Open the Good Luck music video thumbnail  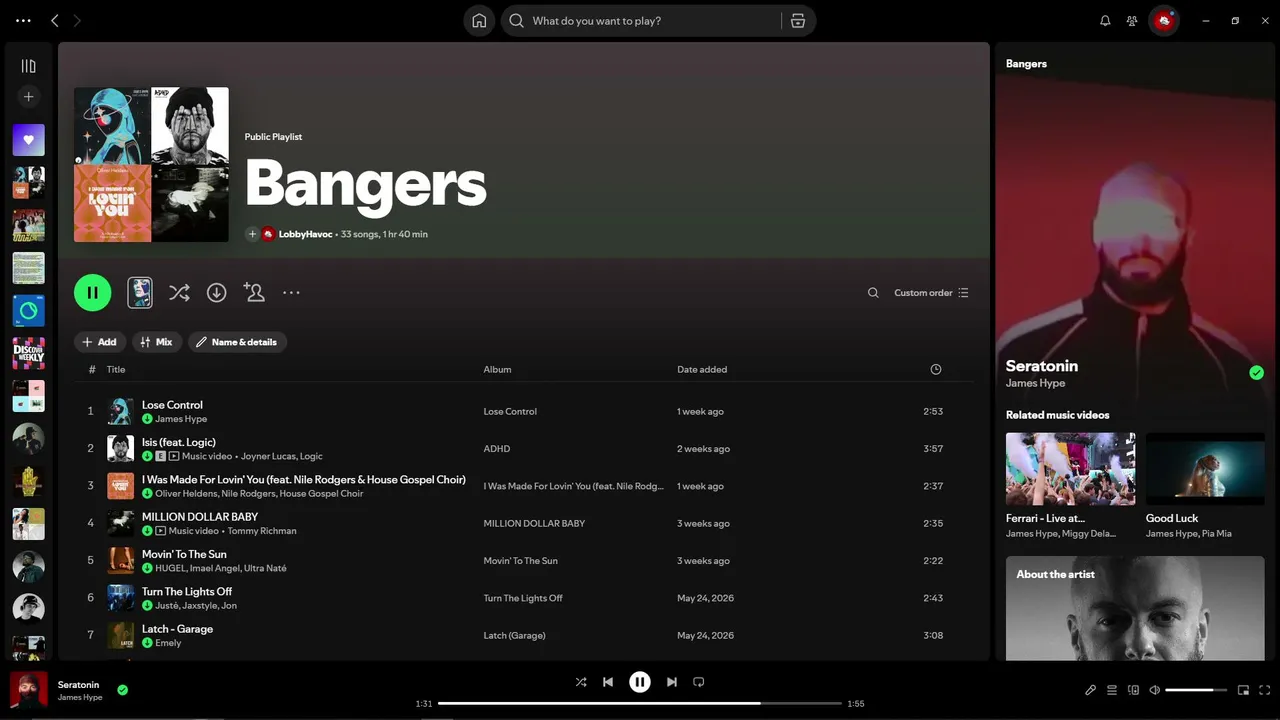1205,468
